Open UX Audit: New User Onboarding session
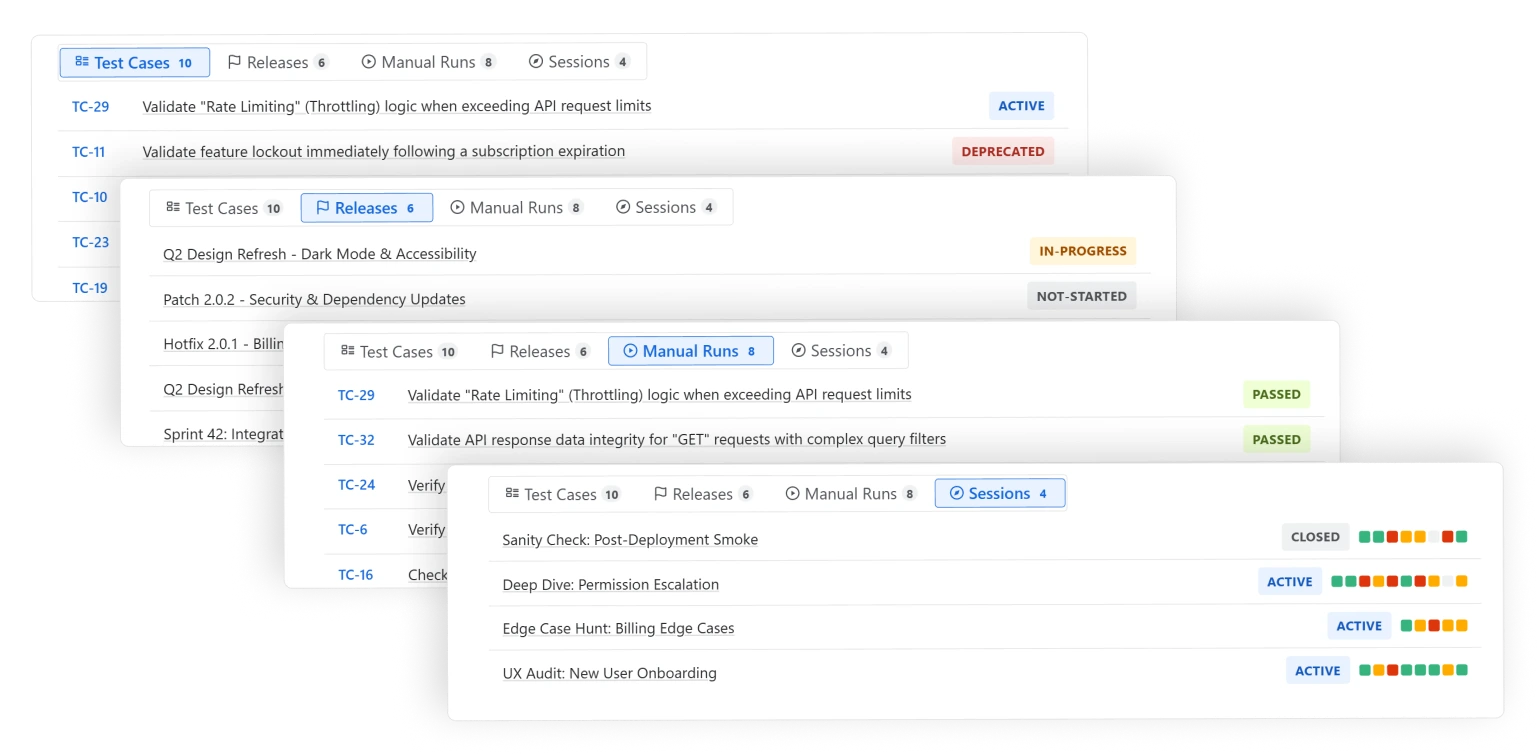The width and height of the screenshot is (1538, 755). click(x=609, y=673)
